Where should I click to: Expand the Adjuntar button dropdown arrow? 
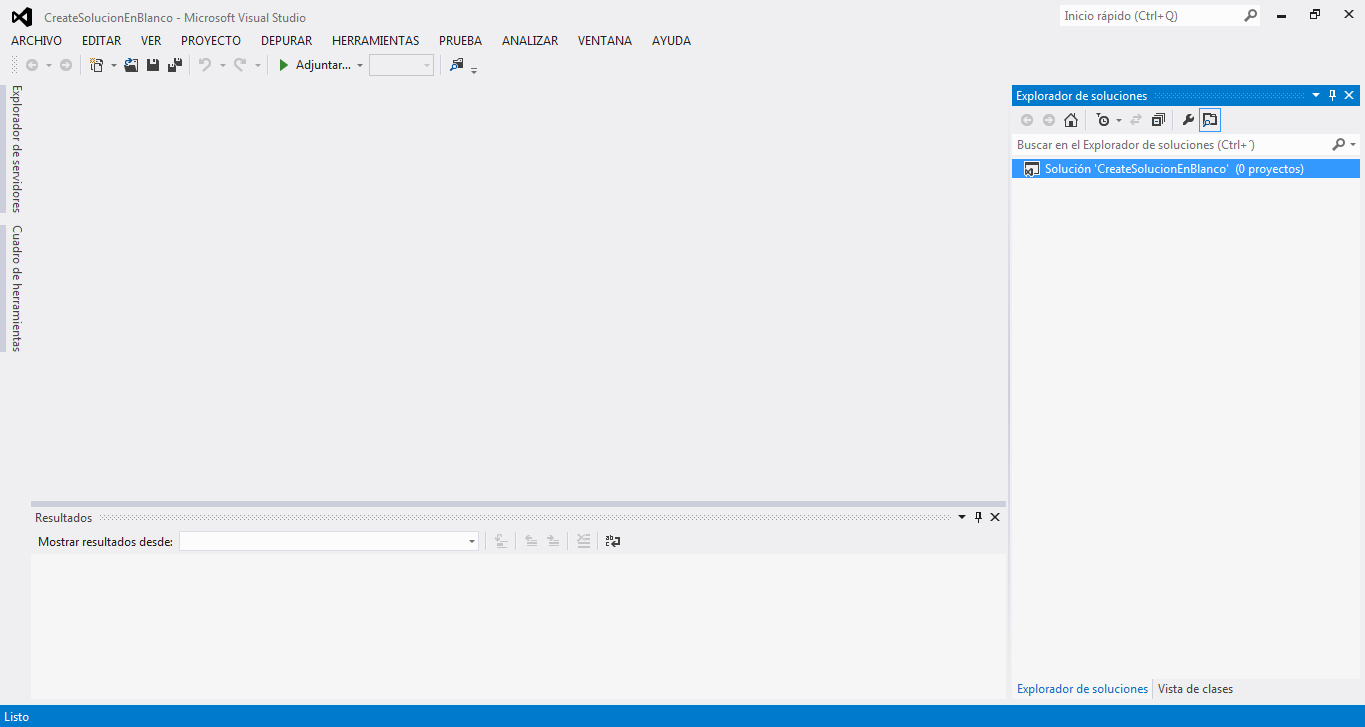pyautogui.click(x=360, y=66)
